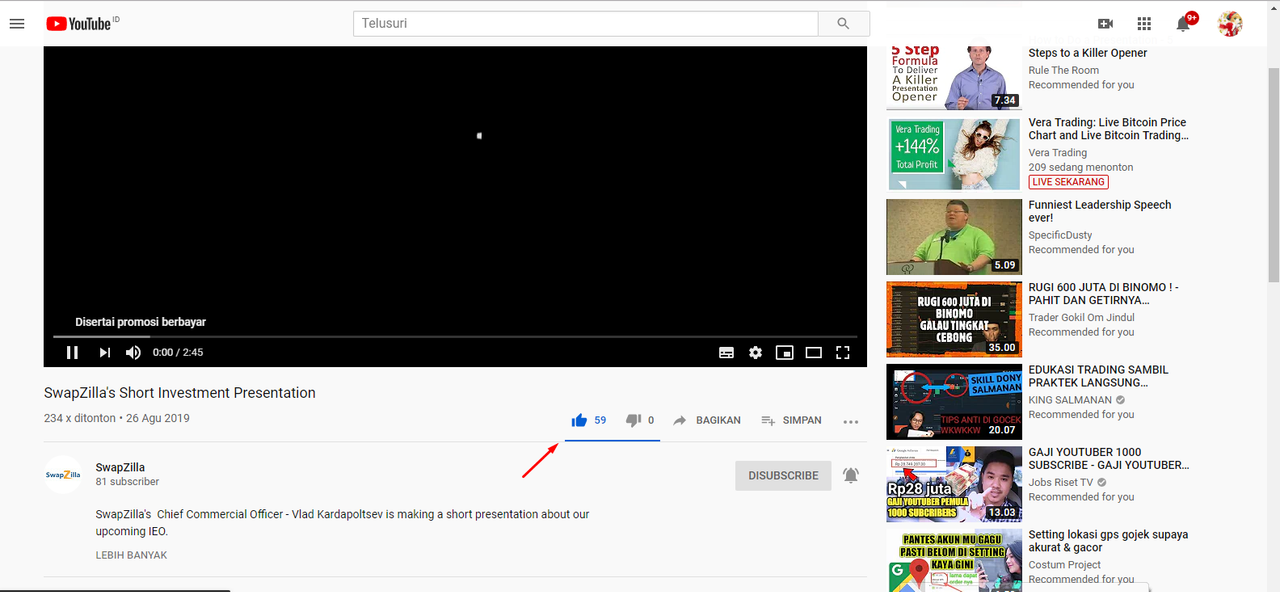Click 'Trader Gokil Om Jindul' channel name
Image resolution: width=1280 pixels, height=592 pixels.
(x=1082, y=317)
